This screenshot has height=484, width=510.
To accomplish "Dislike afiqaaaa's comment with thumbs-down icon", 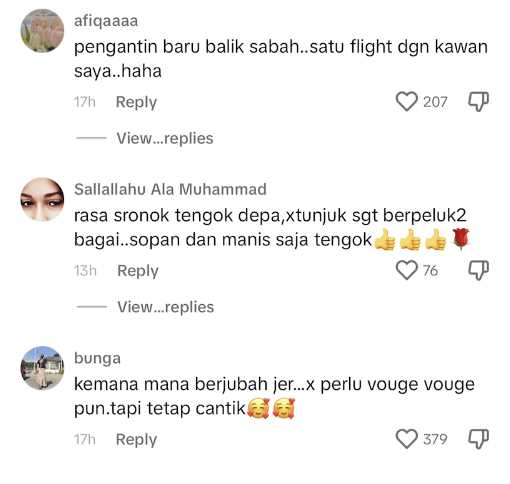I will pyautogui.click(x=478, y=102).
